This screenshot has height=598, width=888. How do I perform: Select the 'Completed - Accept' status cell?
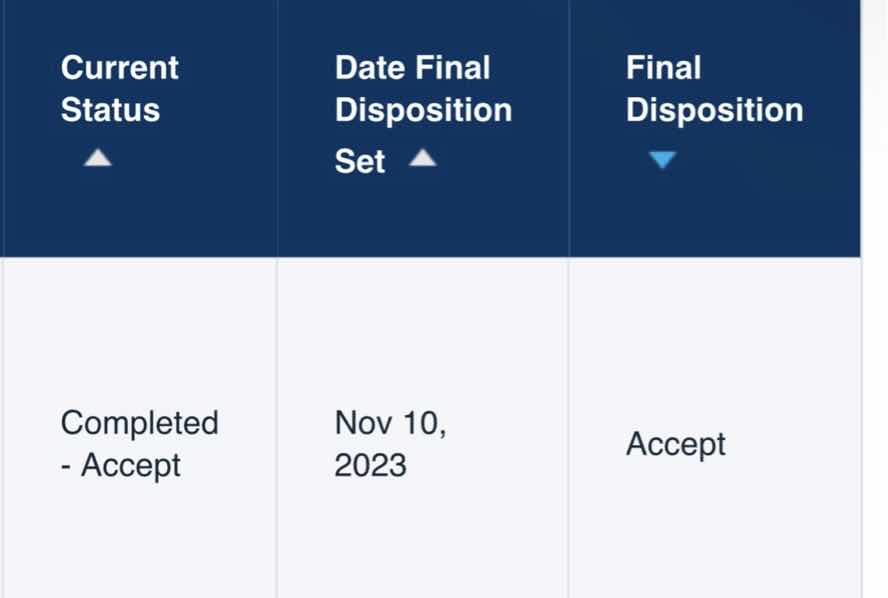click(139, 443)
